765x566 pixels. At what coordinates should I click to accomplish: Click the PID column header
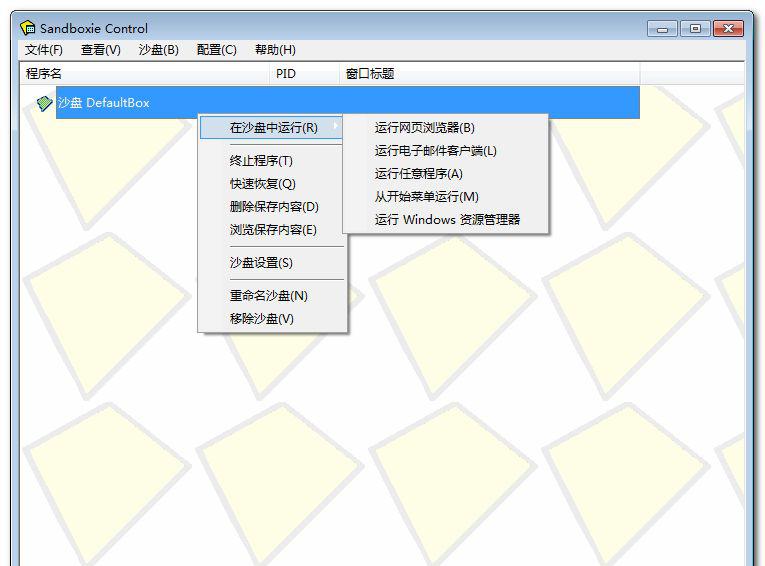(304, 74)
